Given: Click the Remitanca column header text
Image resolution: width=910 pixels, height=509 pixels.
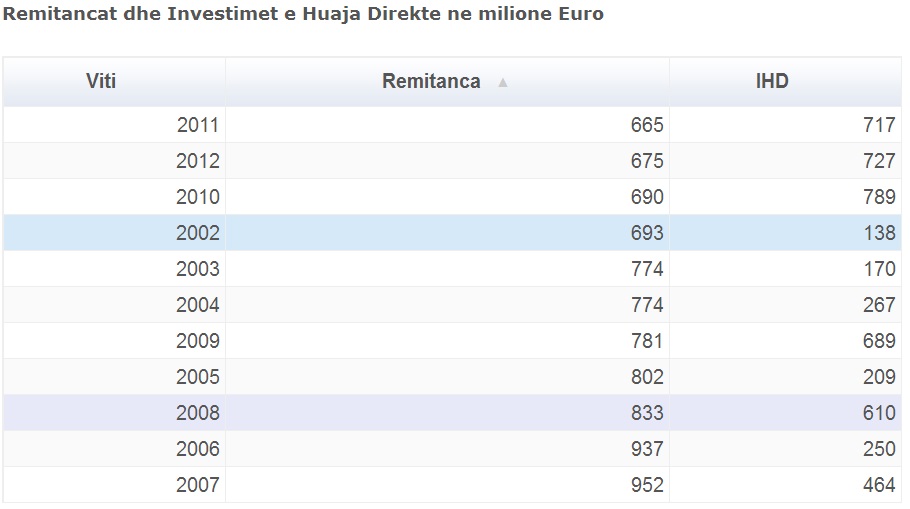Looking at the screenshot, I should (x=431, y=82).
